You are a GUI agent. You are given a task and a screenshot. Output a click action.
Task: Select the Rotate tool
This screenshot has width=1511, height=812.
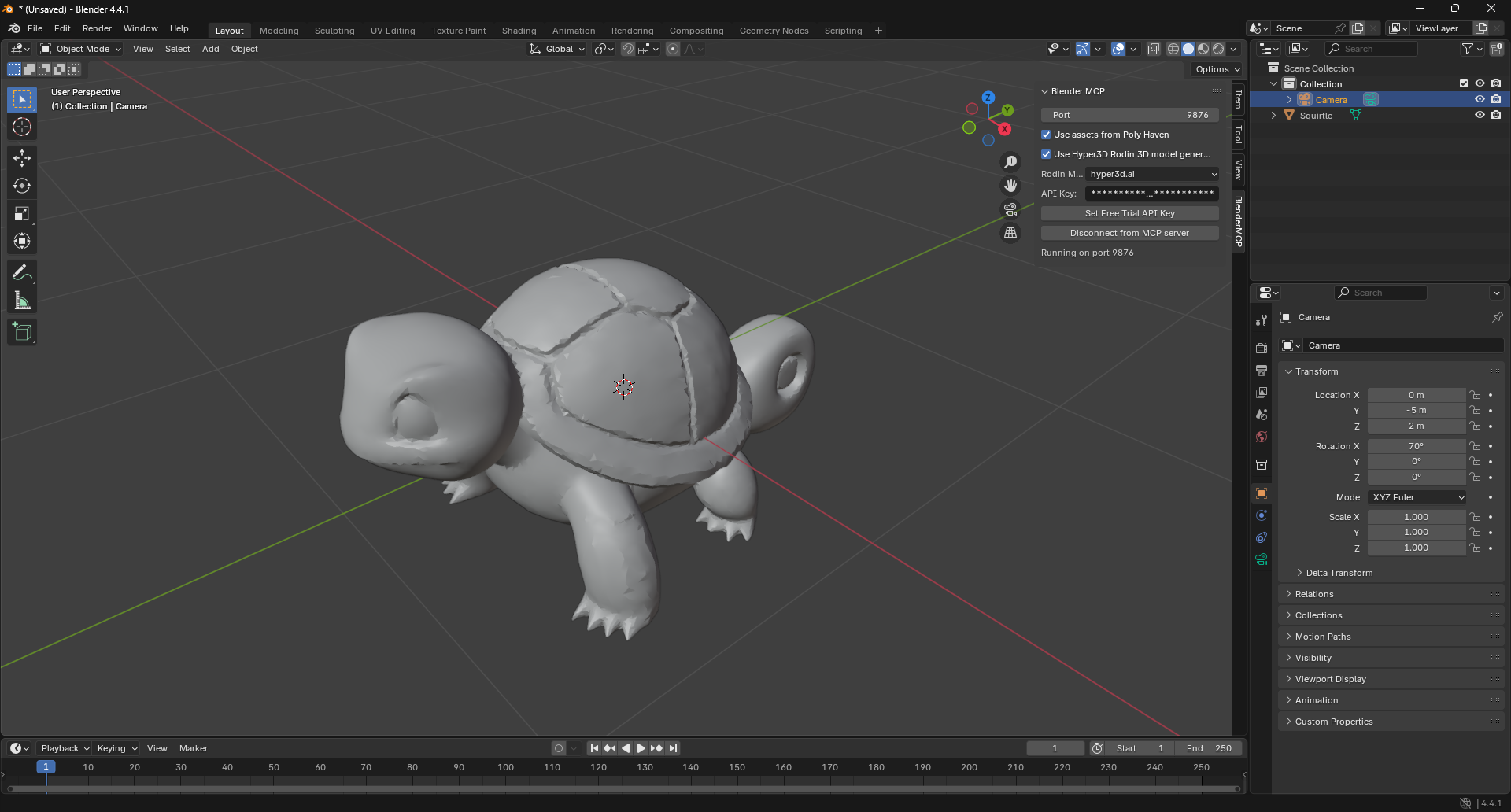point(22,186)
